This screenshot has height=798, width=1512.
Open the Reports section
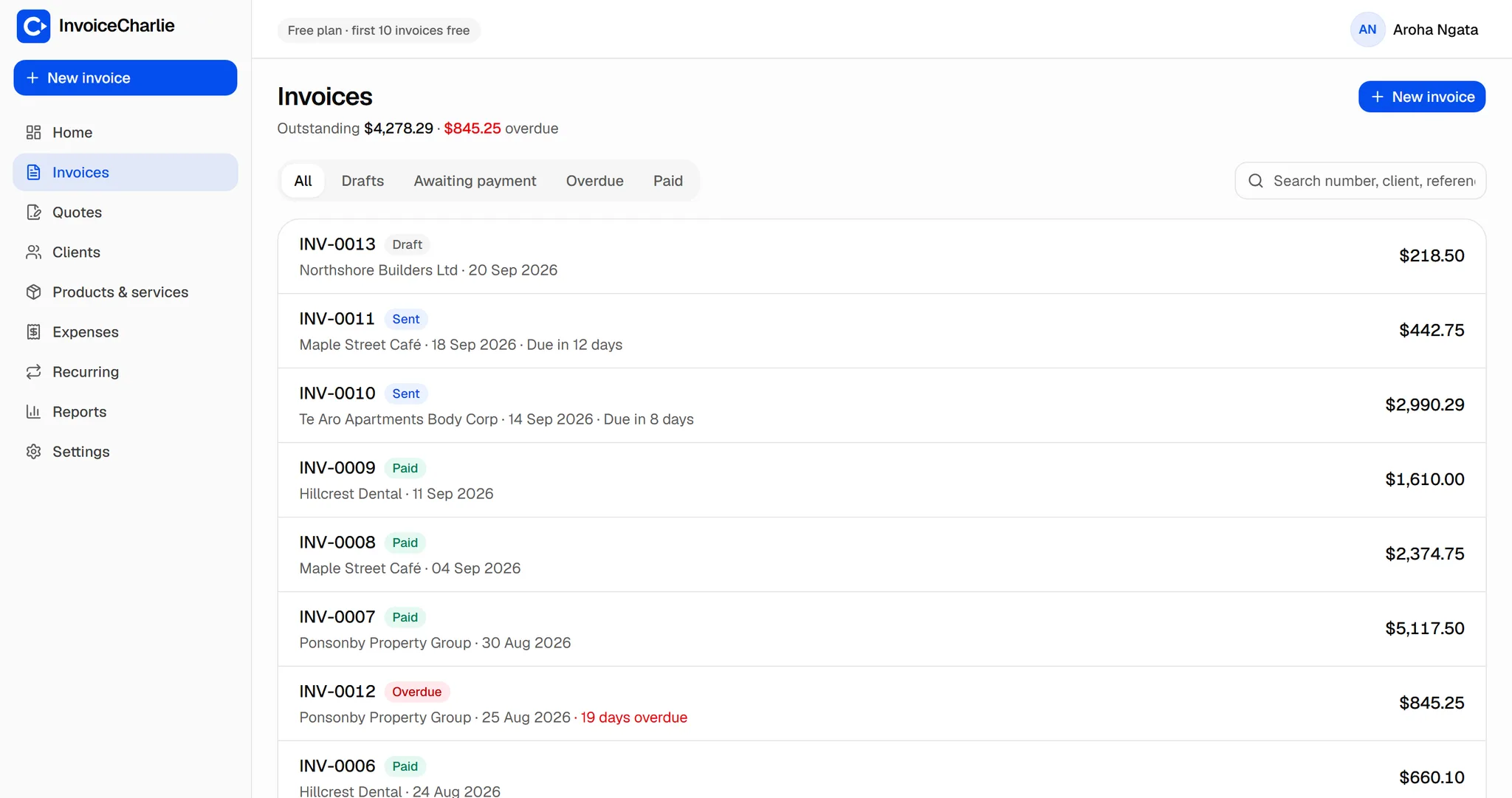126,411
